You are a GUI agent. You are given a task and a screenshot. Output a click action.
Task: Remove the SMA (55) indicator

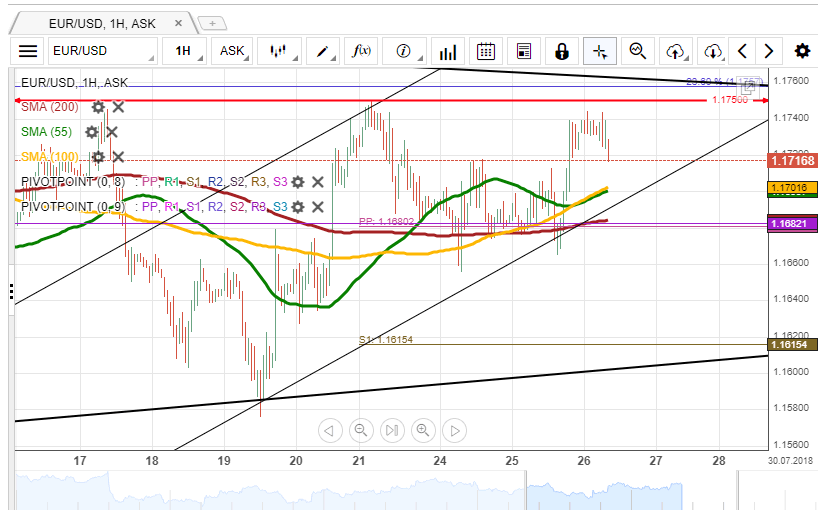coord(112,132)
